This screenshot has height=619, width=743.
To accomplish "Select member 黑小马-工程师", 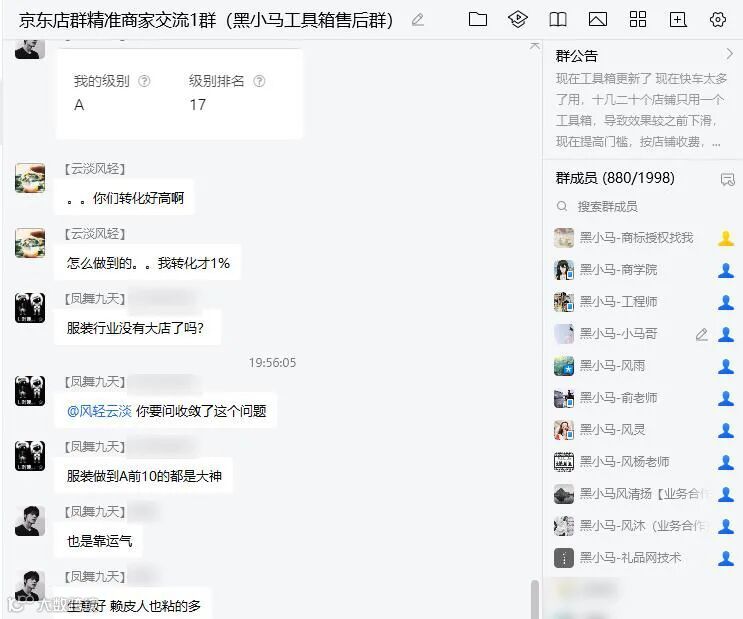I will [x=643, y=302].
